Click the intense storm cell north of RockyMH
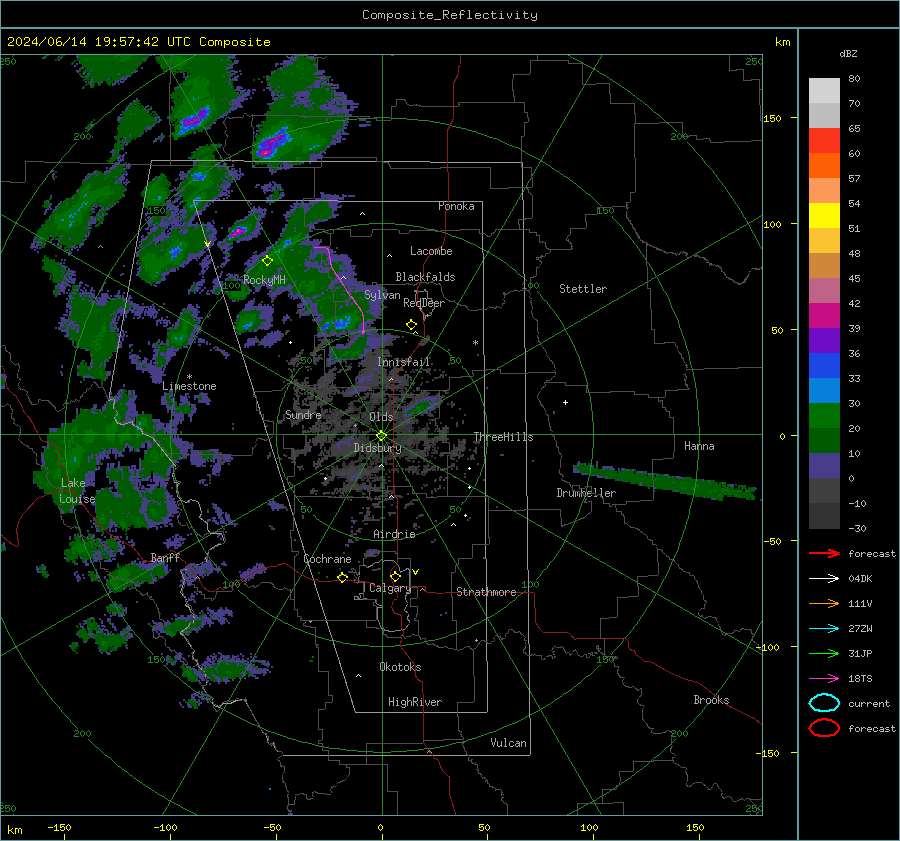 238,231
